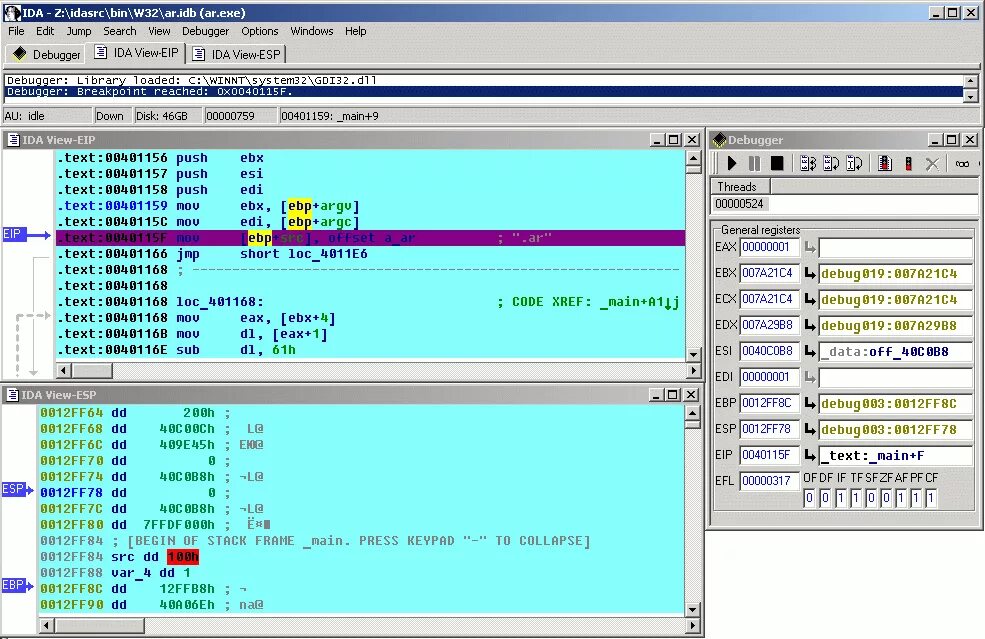The width and height of the screenshot is (985, 639).
Task: Toggle the IF interrupt flag bit
Action: [840, 497]
